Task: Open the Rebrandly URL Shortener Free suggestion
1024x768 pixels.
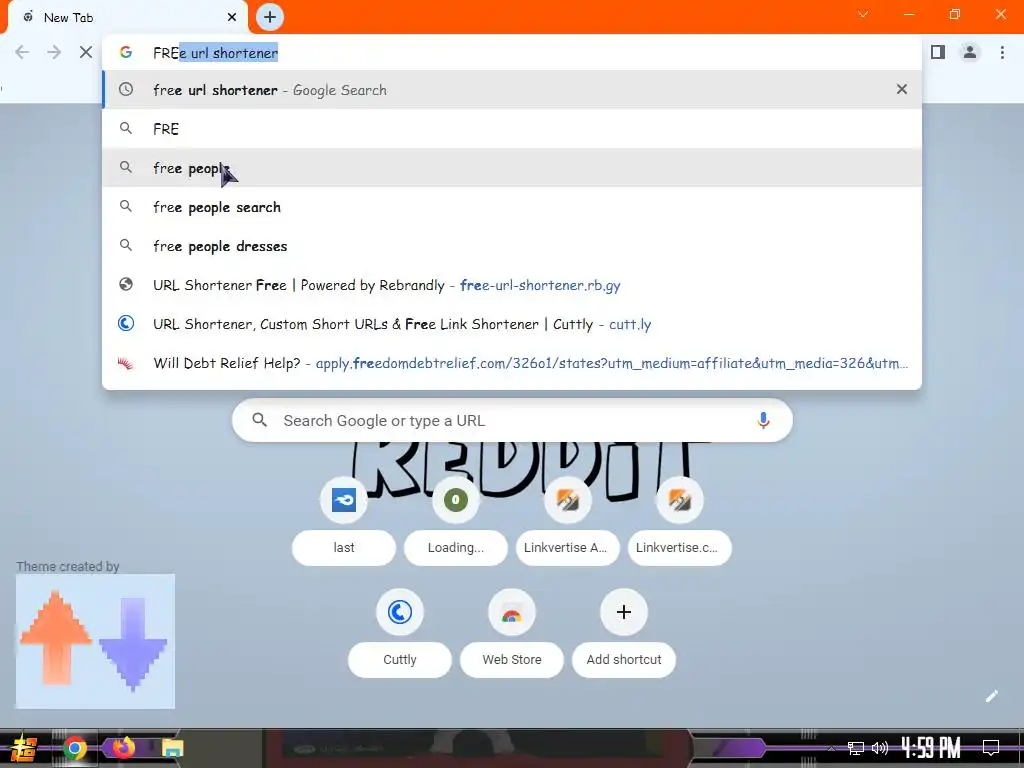Action: point(512,285)
